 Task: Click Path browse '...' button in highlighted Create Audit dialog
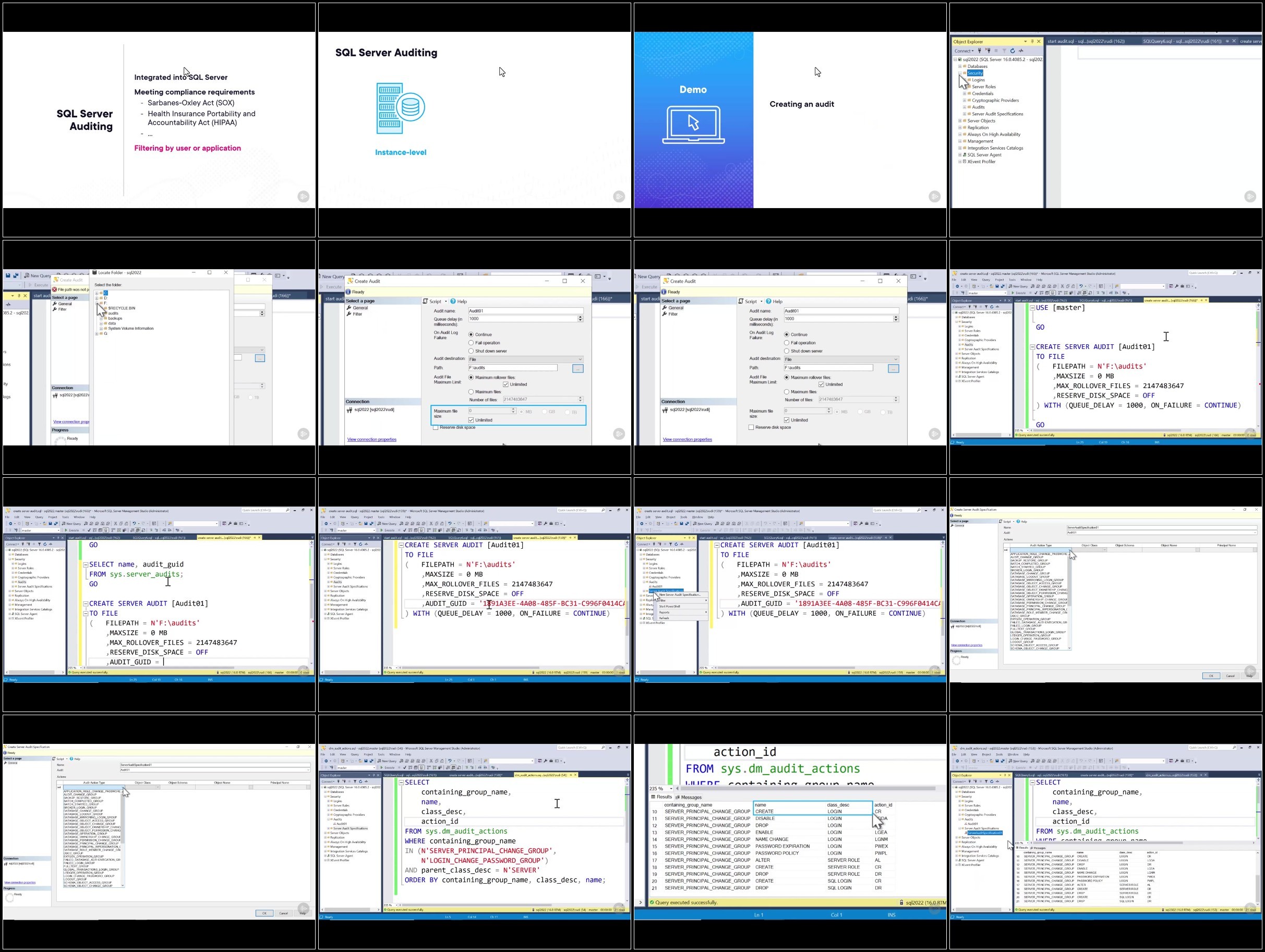pos(578,369)
